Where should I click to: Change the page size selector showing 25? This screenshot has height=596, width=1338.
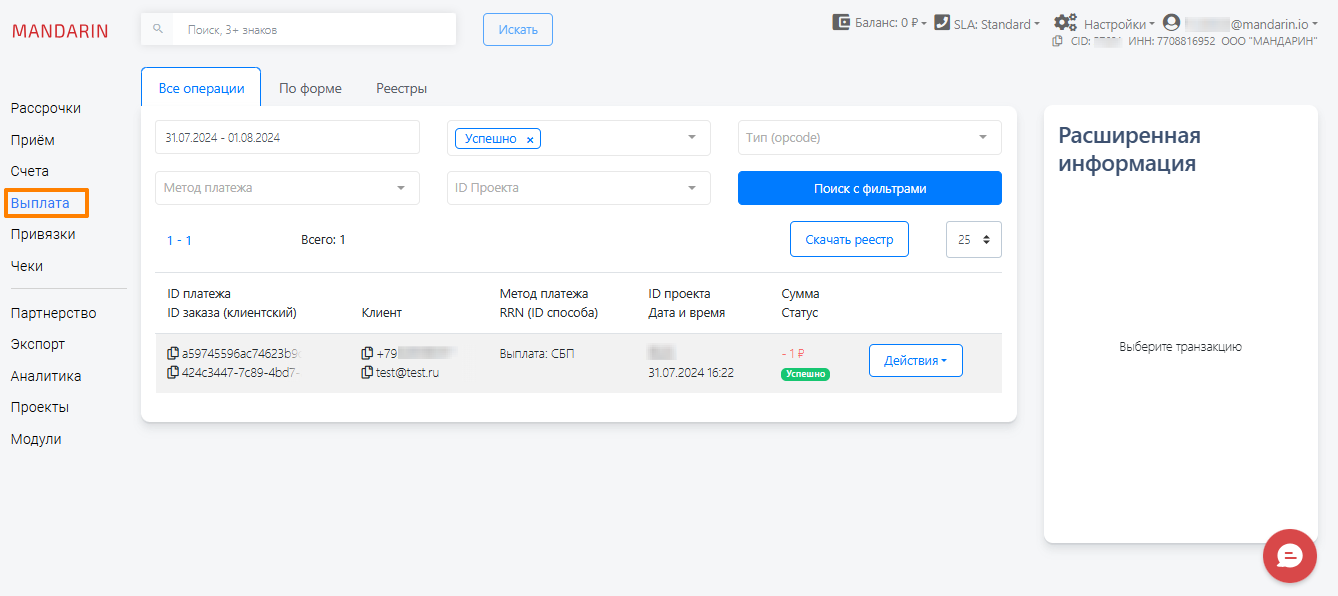[x=973, y=240]
